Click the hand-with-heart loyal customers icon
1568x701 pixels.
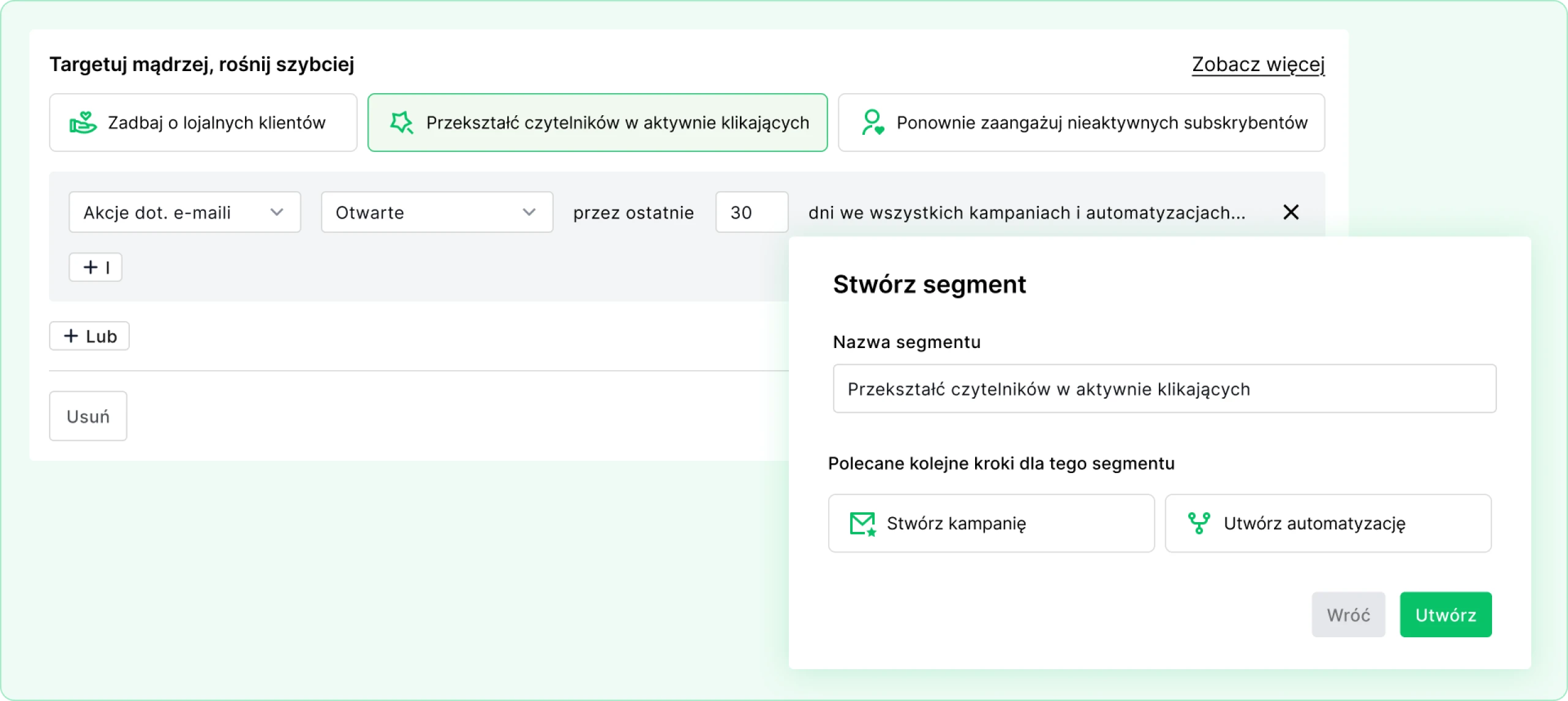pos(83,123)
